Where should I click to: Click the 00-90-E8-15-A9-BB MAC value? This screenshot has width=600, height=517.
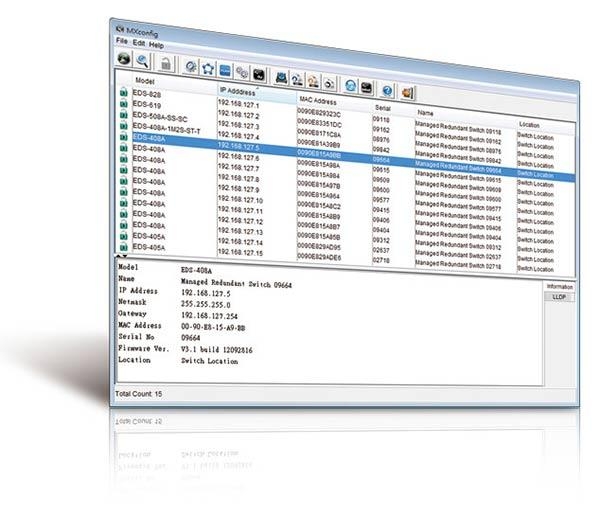[x=213, y=327]
